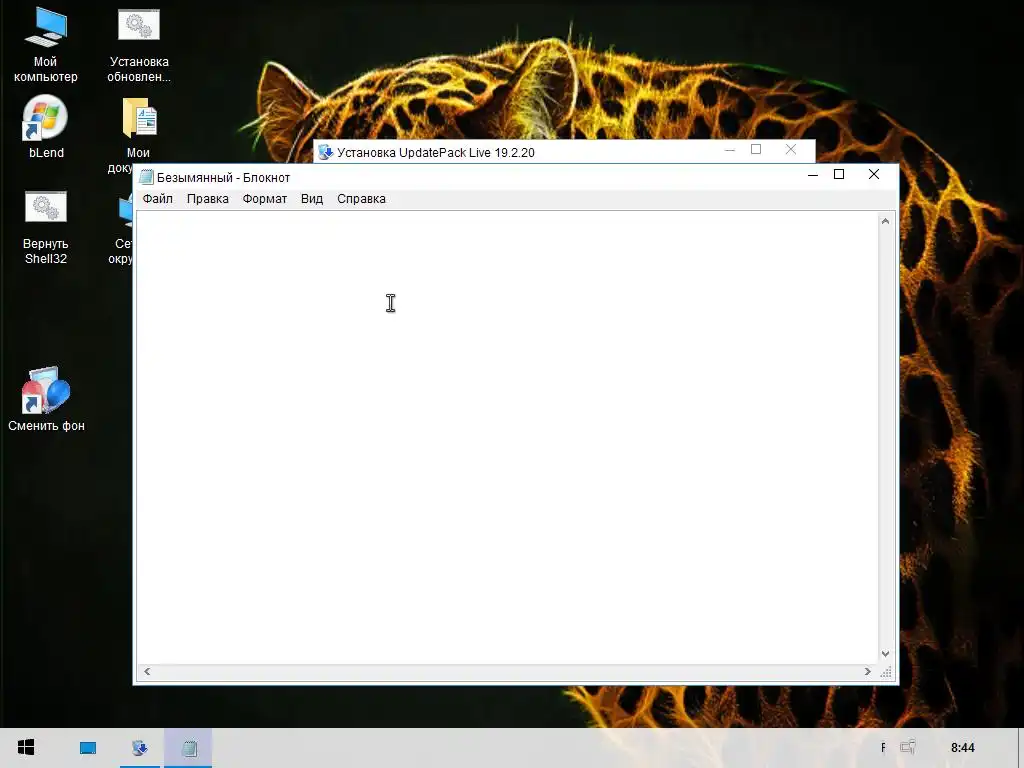This screenshot has width=1024, height=768.
Task: Open the Файл menu in Notepad
Action: (x=157, y=199)
